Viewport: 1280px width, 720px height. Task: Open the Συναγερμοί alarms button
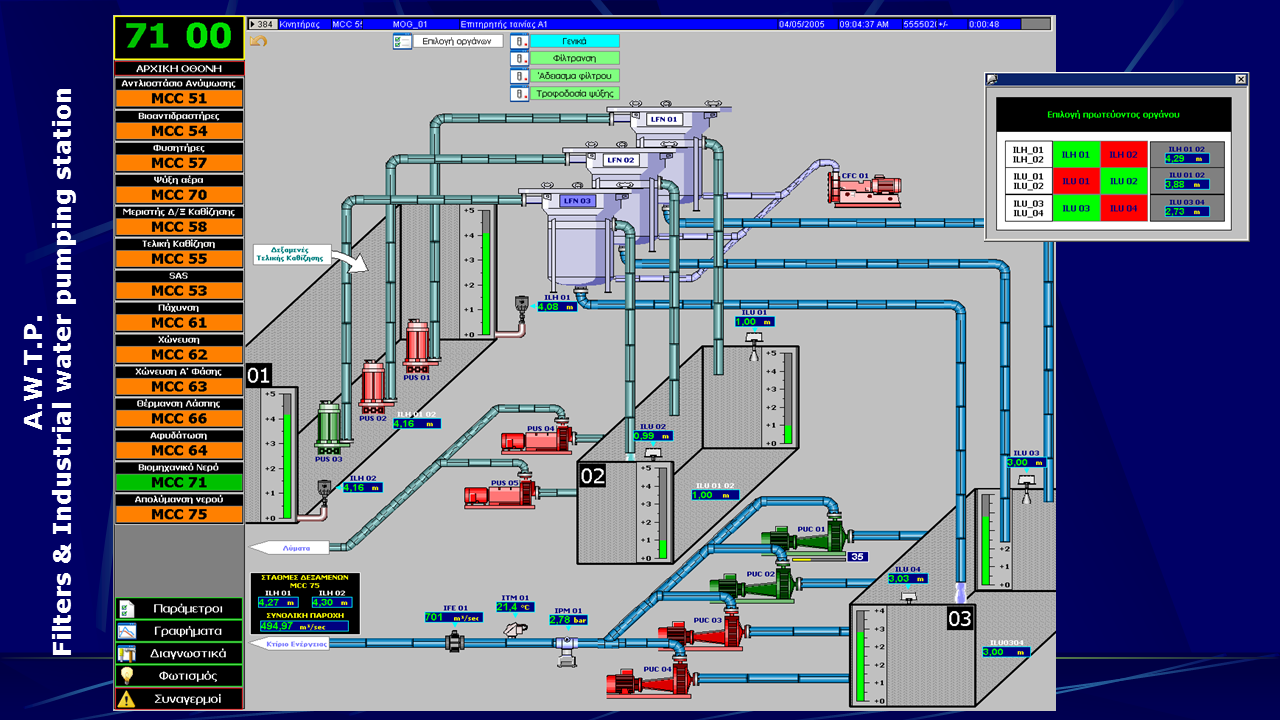pyautogui.click(x=179, y=699)
